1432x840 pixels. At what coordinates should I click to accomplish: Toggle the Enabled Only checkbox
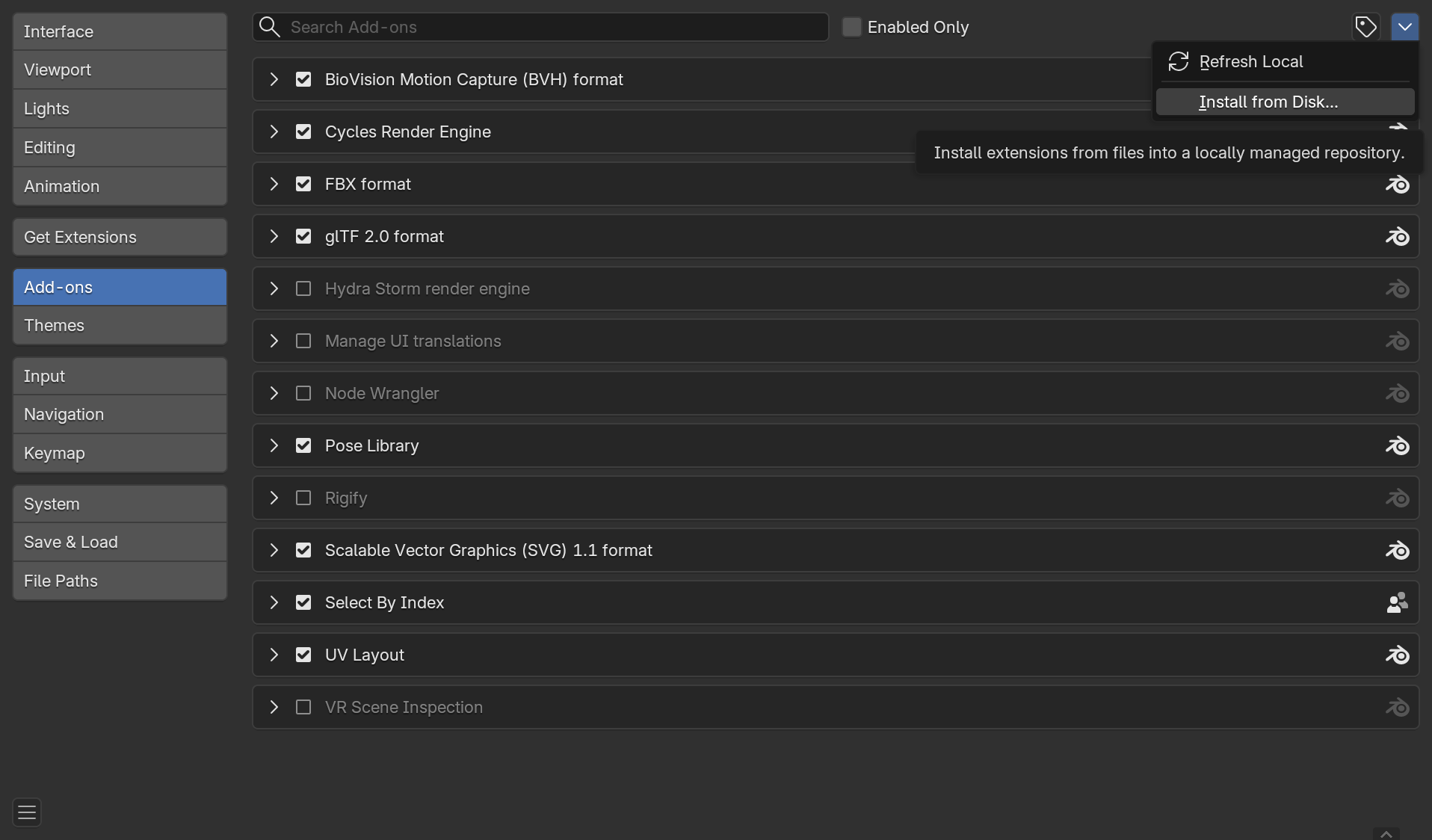[851, 27]
